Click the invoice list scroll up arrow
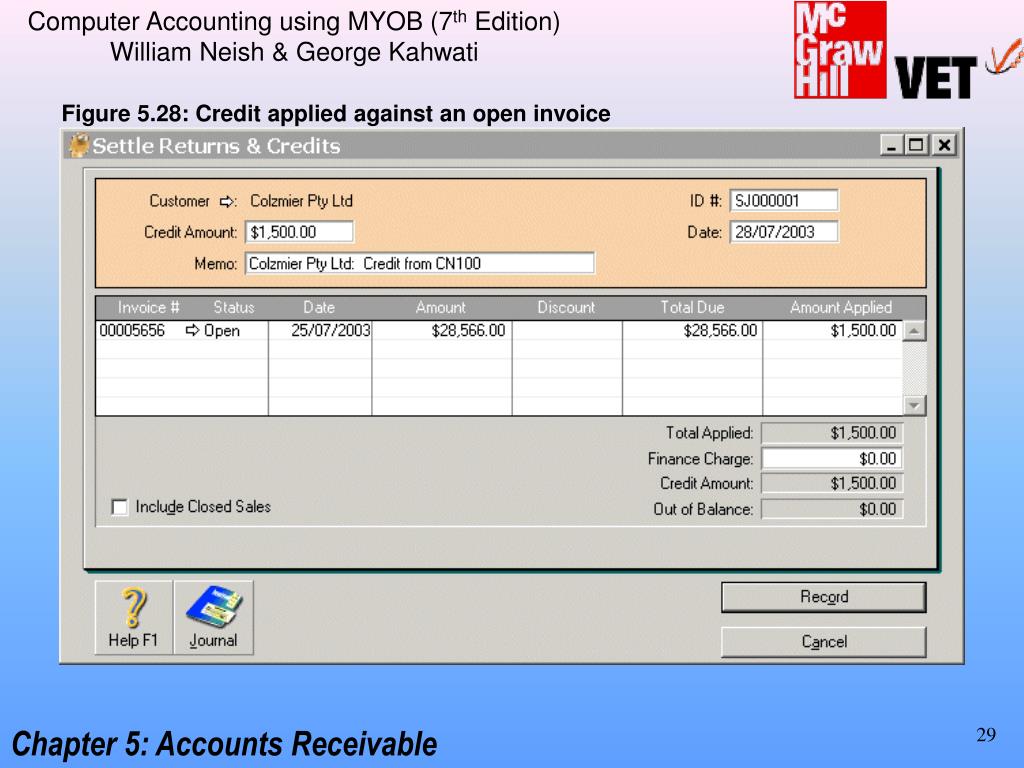This screenshot has height=768, width=1024. pyautogui.click(x=914, y=331)
